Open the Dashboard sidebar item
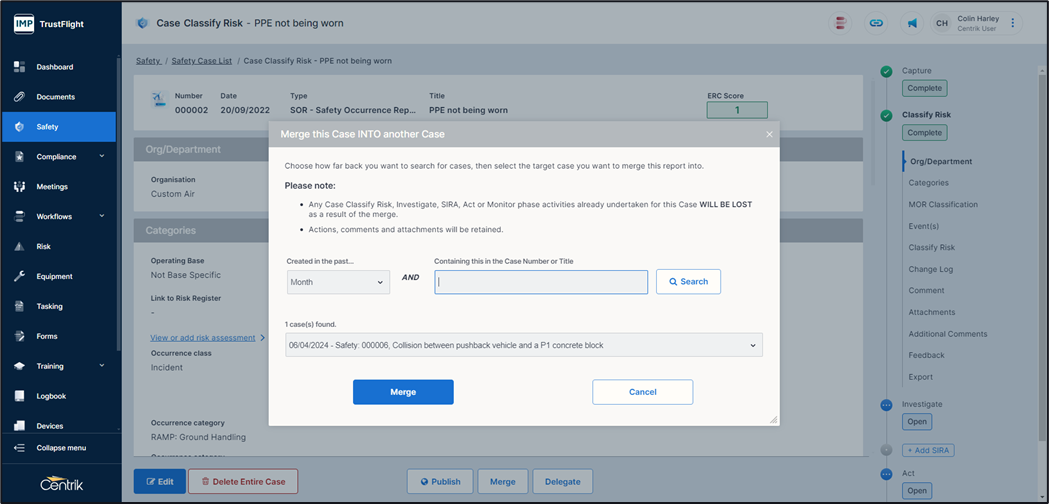 click(x=55, y=67)
